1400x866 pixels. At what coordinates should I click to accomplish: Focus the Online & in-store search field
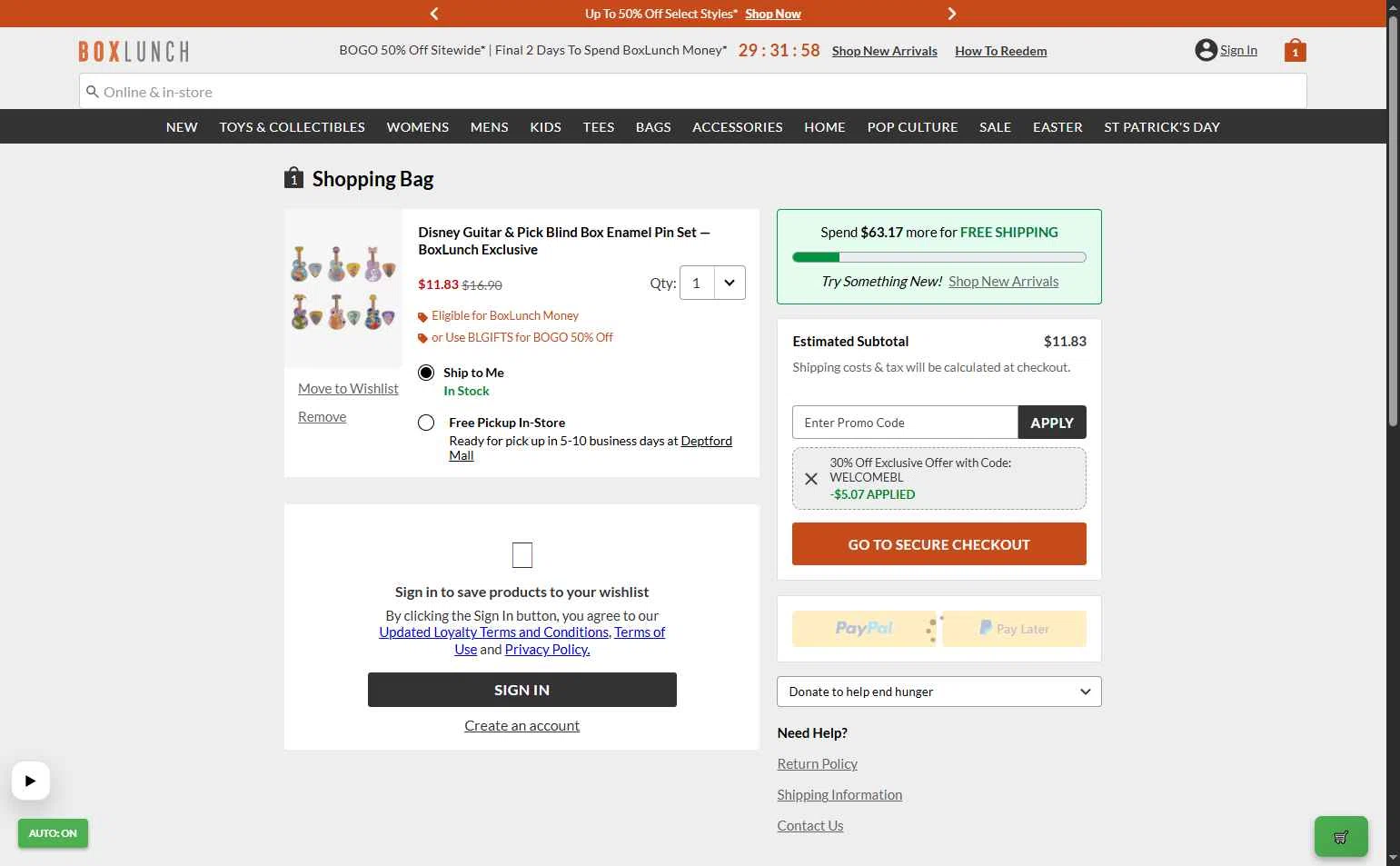(693, 92)
